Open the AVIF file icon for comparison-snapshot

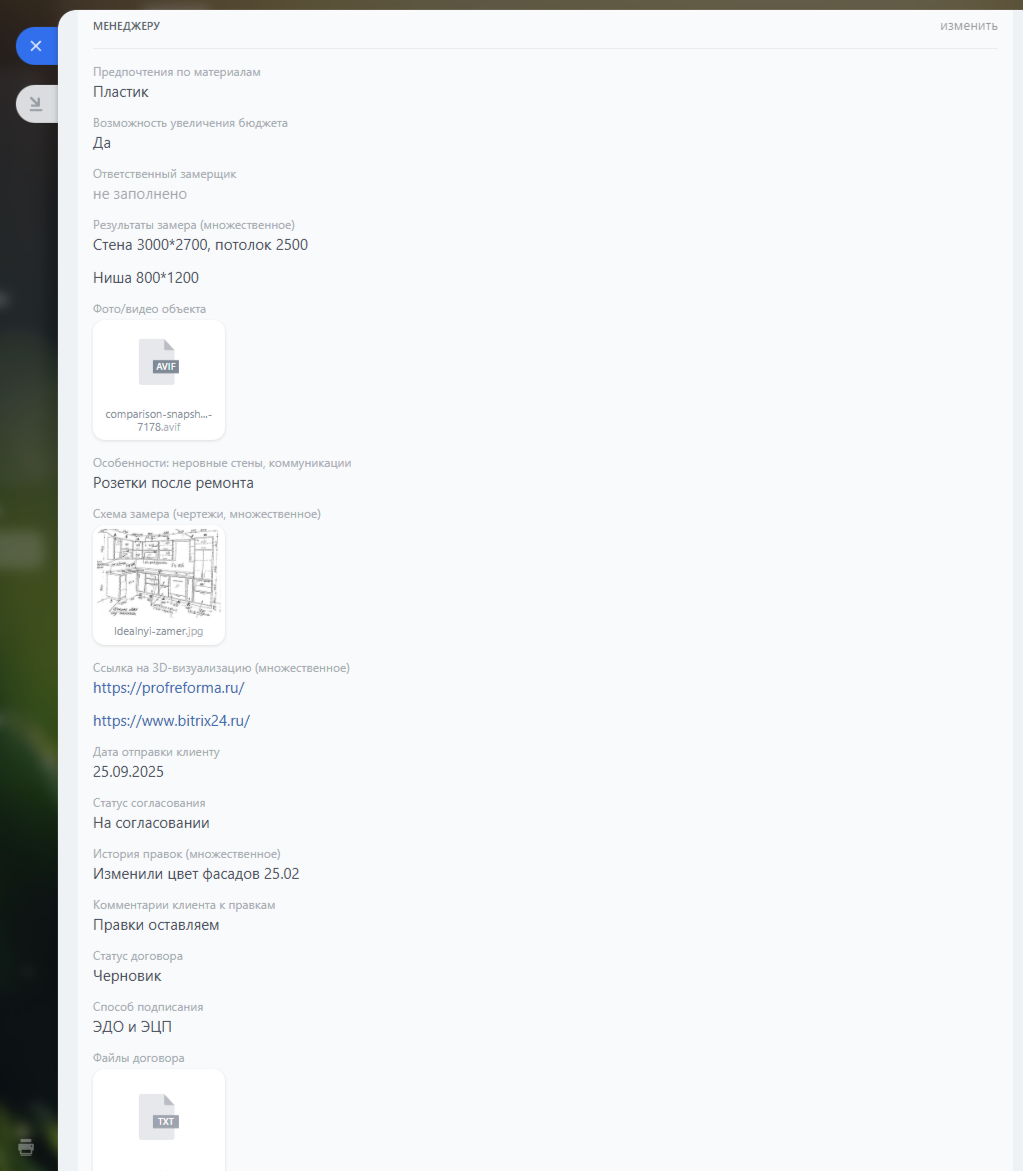(158, 362)
